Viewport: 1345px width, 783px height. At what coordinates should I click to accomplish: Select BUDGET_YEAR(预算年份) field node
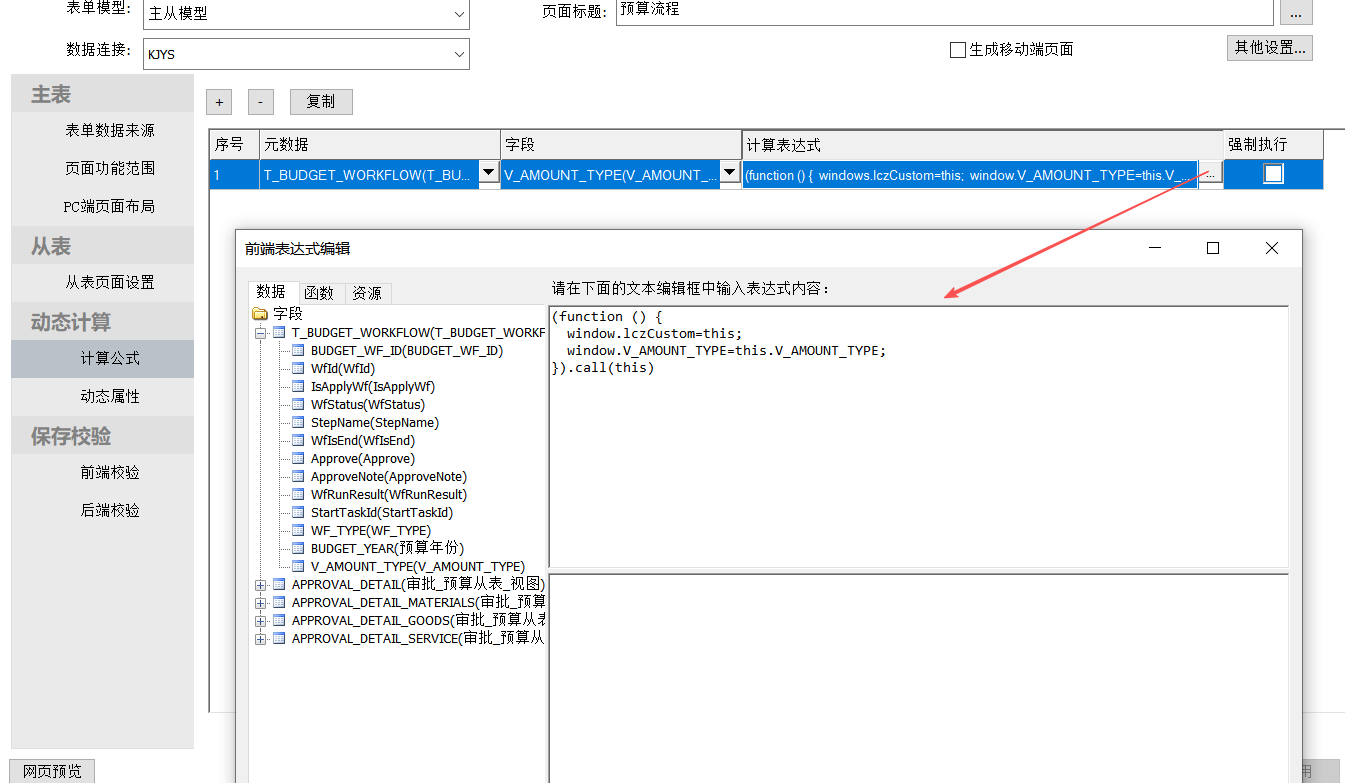(388, 549)
